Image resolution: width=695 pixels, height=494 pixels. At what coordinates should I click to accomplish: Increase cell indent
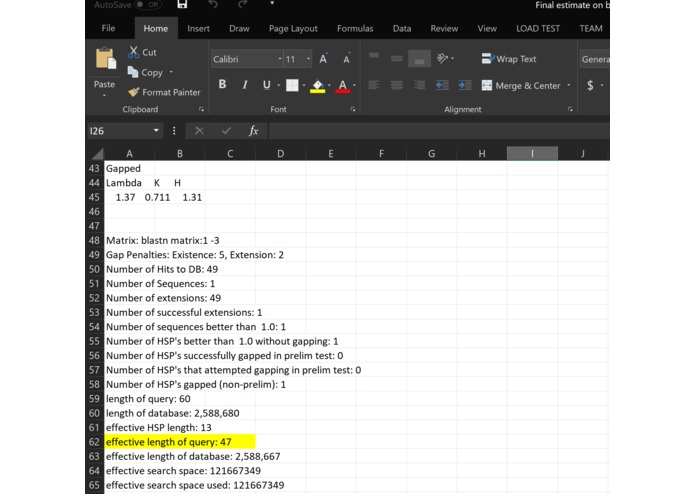pos(465,85)
